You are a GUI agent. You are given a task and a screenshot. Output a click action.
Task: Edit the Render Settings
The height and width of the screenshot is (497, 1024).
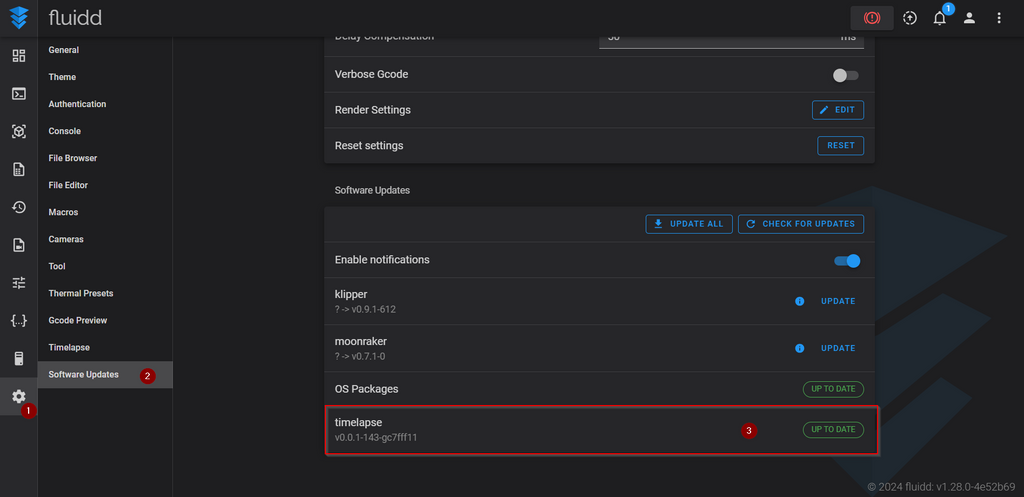click(837, 110)
